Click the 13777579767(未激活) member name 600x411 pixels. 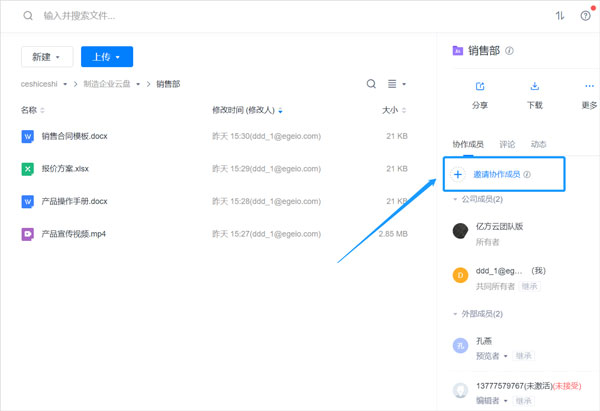pyautogui.click(x=514, y=386)
